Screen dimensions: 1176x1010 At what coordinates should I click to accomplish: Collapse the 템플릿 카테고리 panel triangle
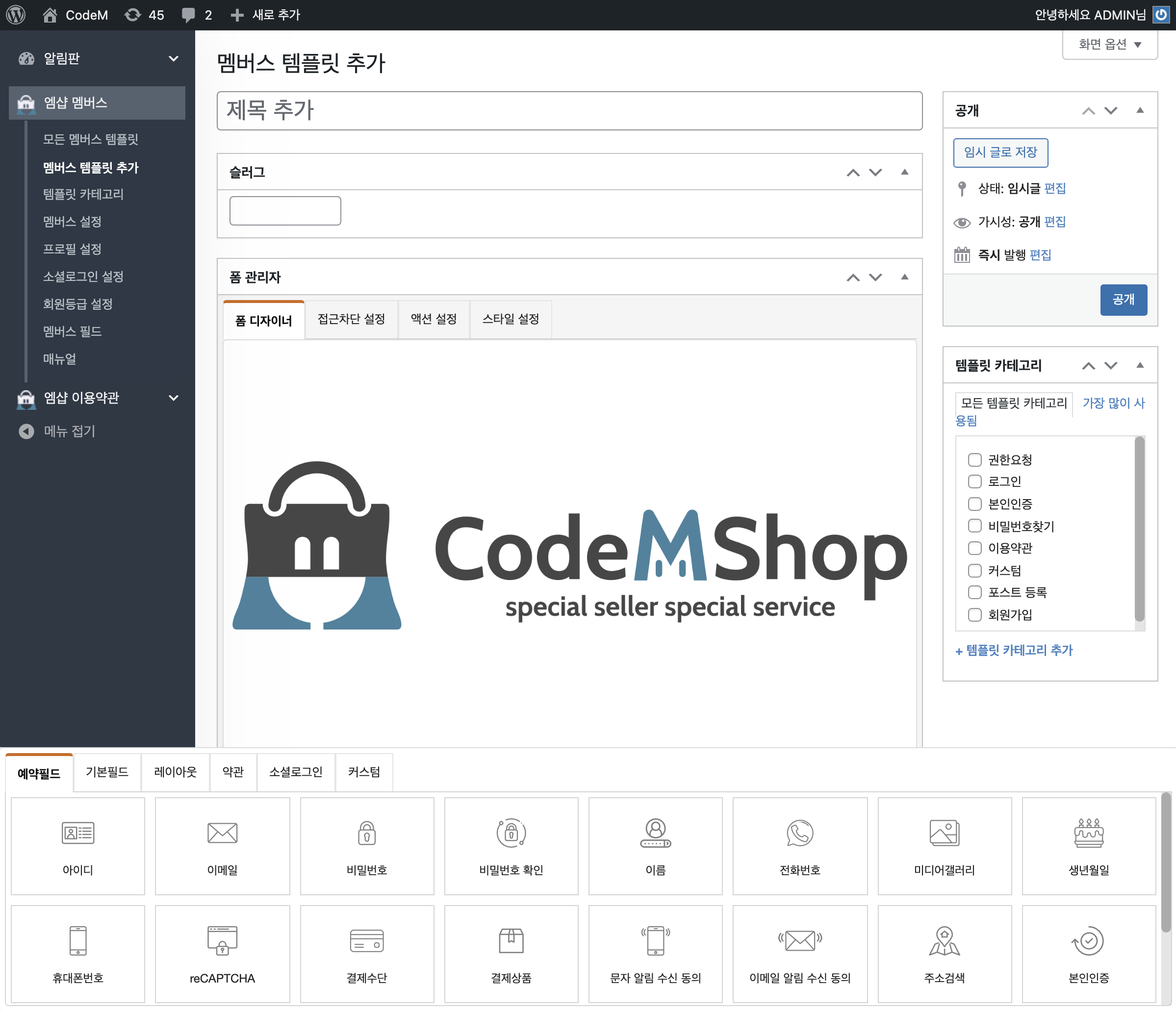point(1140,365)
